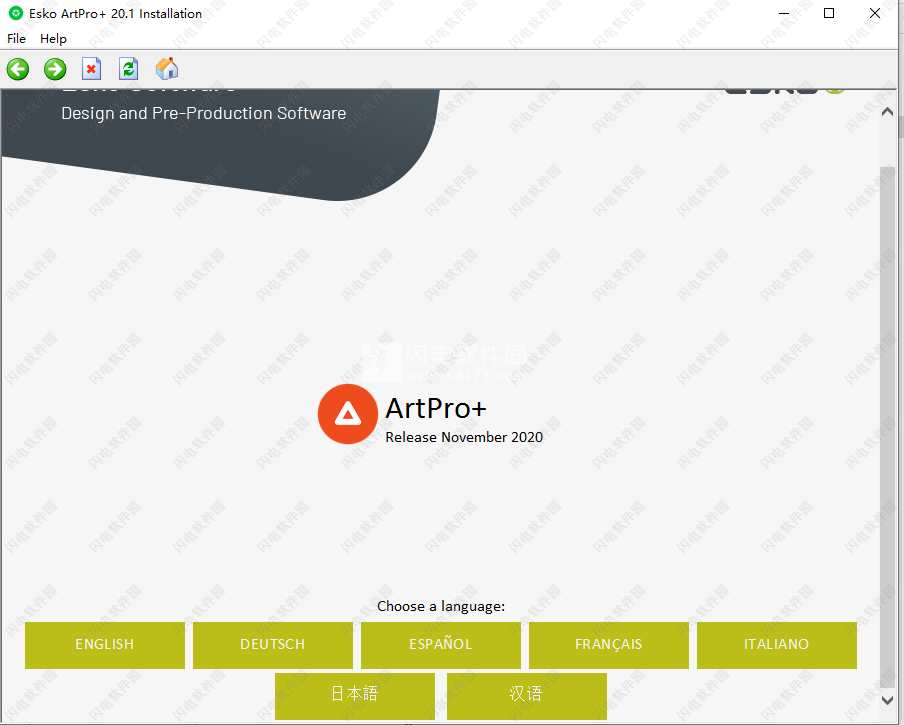
Task: Click the green Back arrow icon
Action: 18,69
